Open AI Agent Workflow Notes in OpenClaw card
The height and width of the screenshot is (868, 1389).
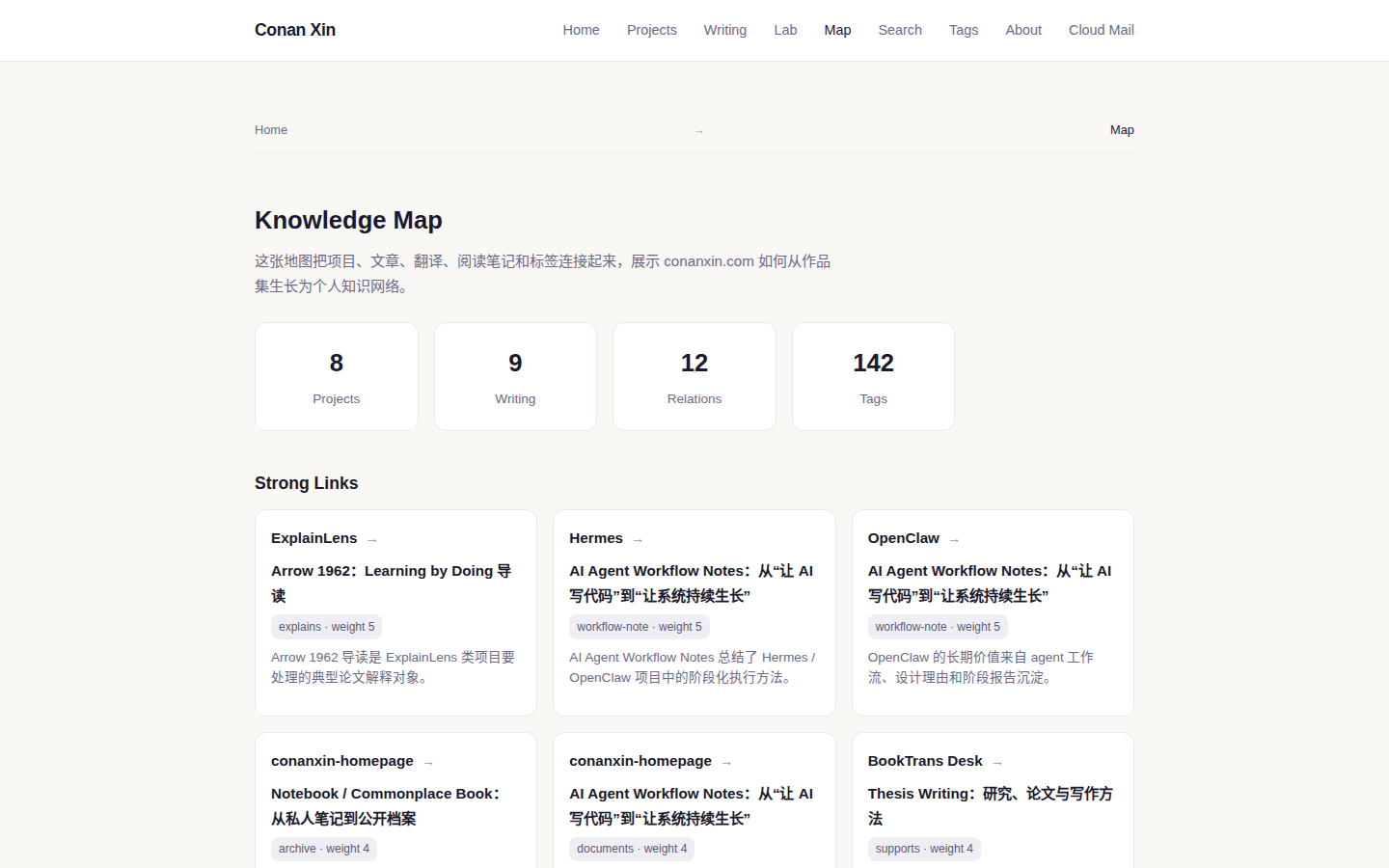pyautogui.click(x=990, y=583)
